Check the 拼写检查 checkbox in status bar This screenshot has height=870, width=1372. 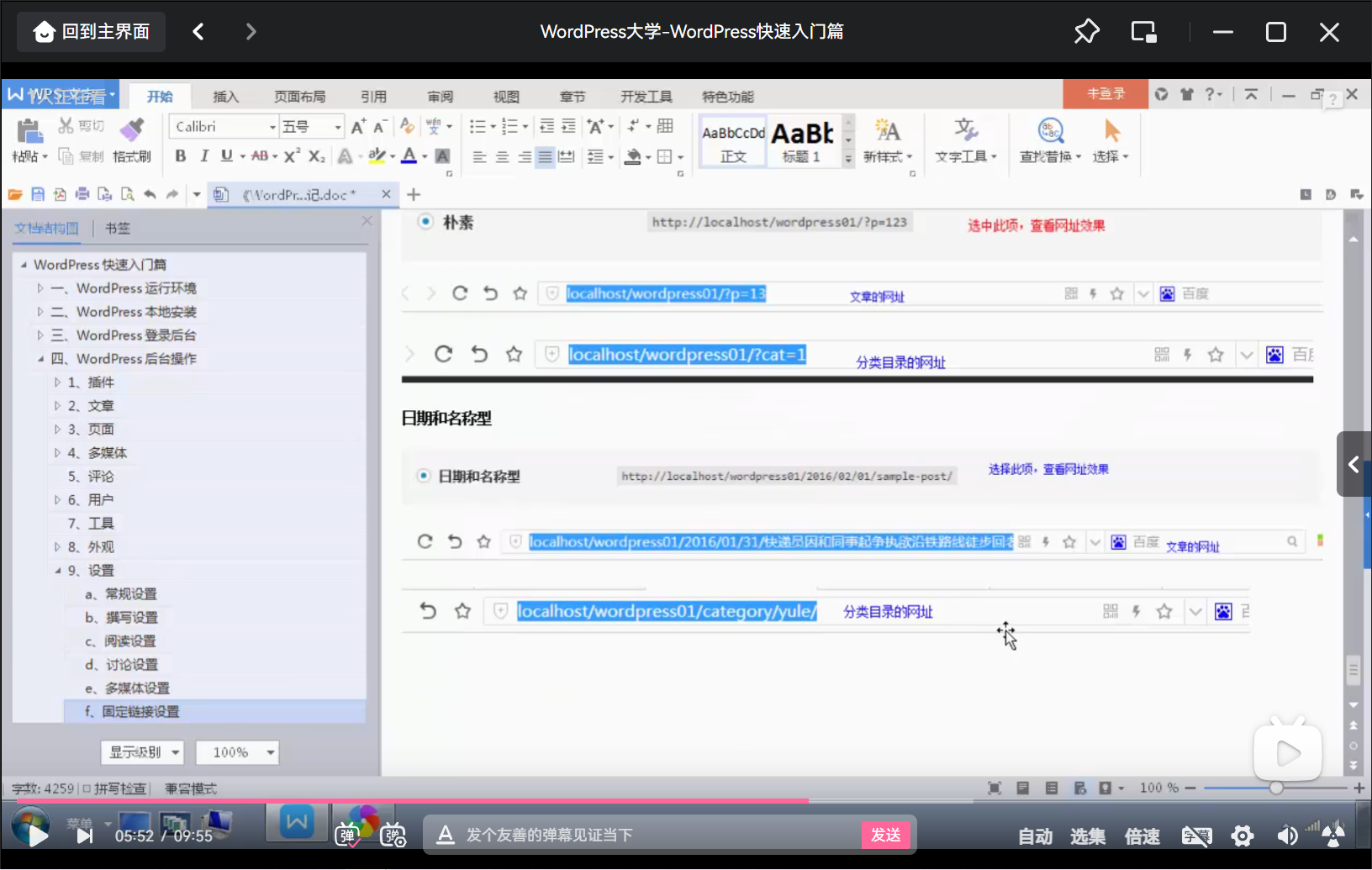coord(87,788)
